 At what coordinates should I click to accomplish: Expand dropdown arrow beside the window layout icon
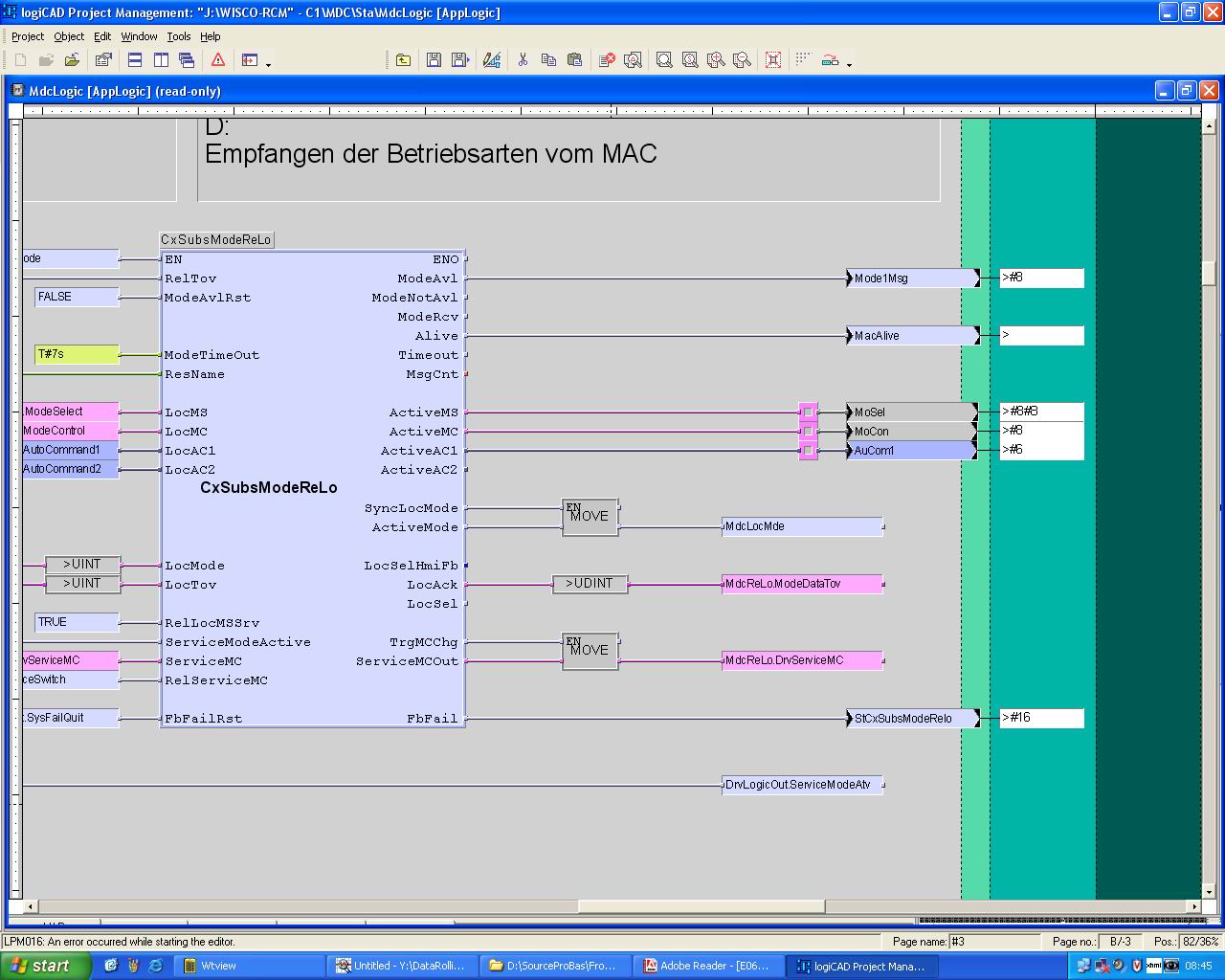[269, 64]
